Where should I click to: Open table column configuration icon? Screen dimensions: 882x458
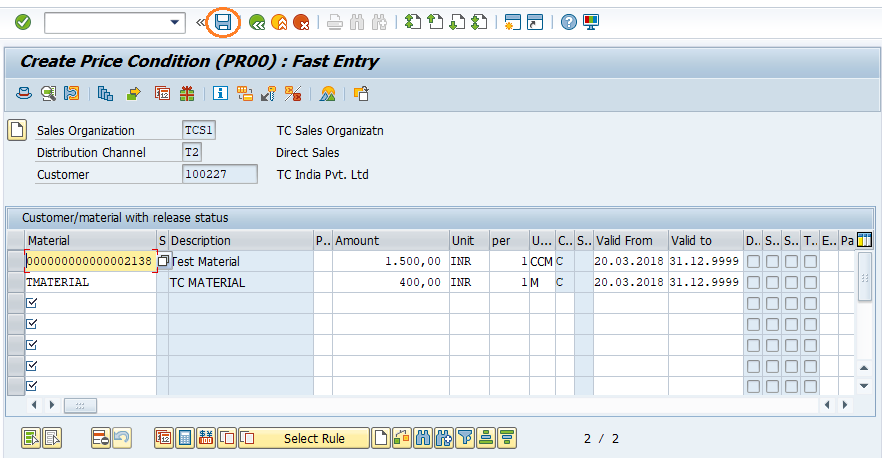pos(864,240)
